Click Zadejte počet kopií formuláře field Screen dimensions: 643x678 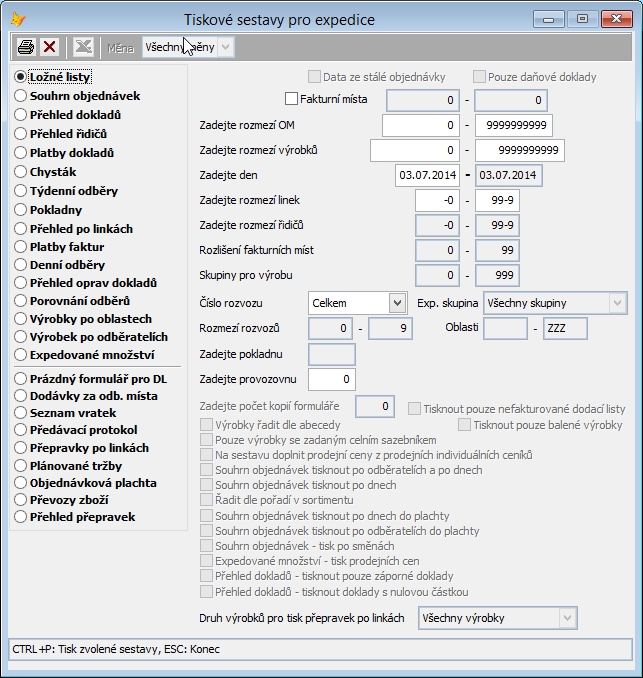[x=375, y=406]
